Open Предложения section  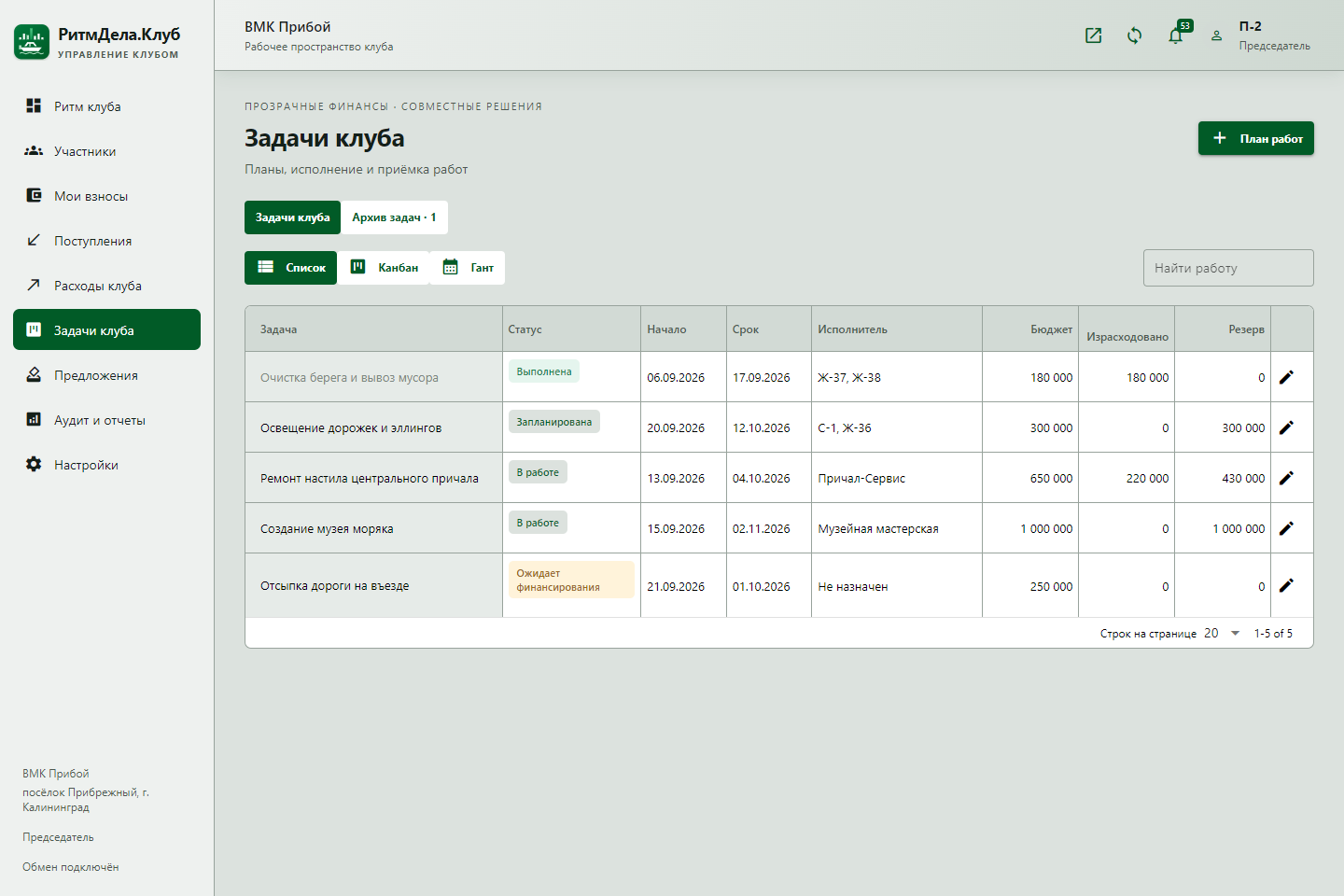106,374
